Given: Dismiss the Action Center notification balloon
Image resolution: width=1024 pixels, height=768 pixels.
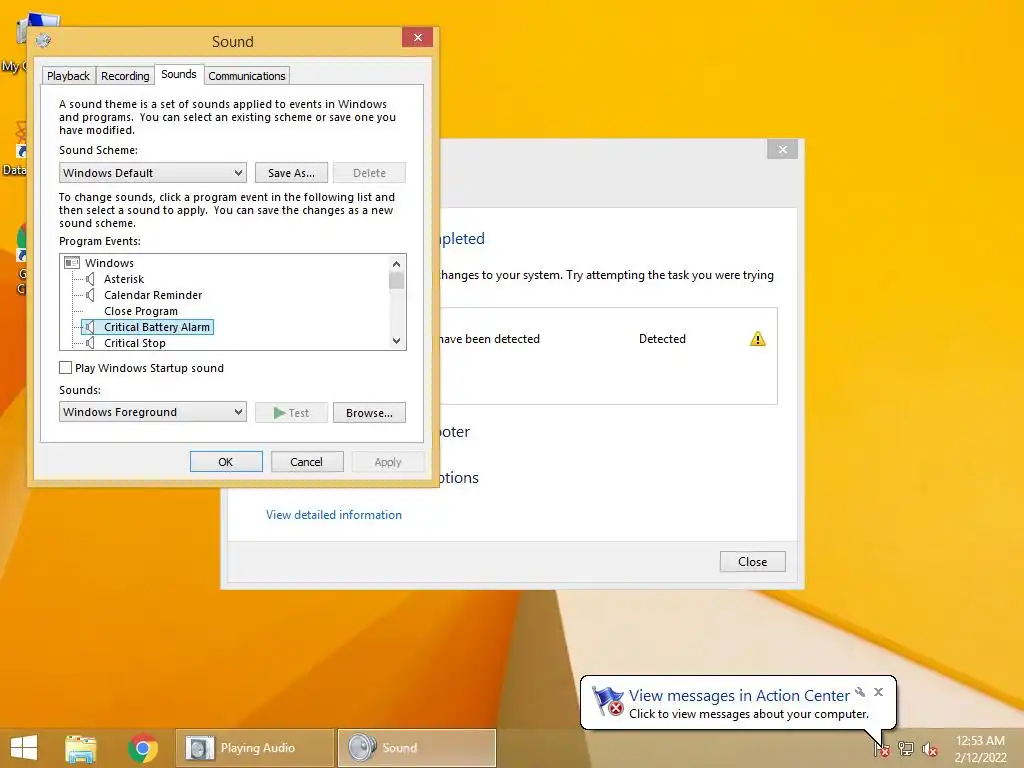Looking at the screenshot, I should click(x=878, y=692).
